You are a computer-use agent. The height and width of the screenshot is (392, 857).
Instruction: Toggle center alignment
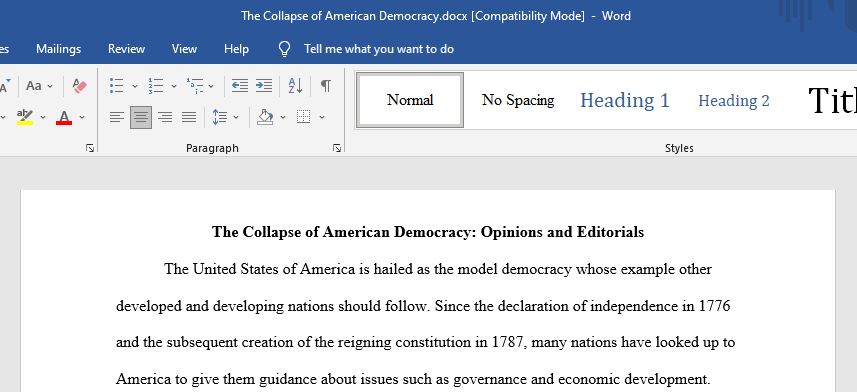141,117
